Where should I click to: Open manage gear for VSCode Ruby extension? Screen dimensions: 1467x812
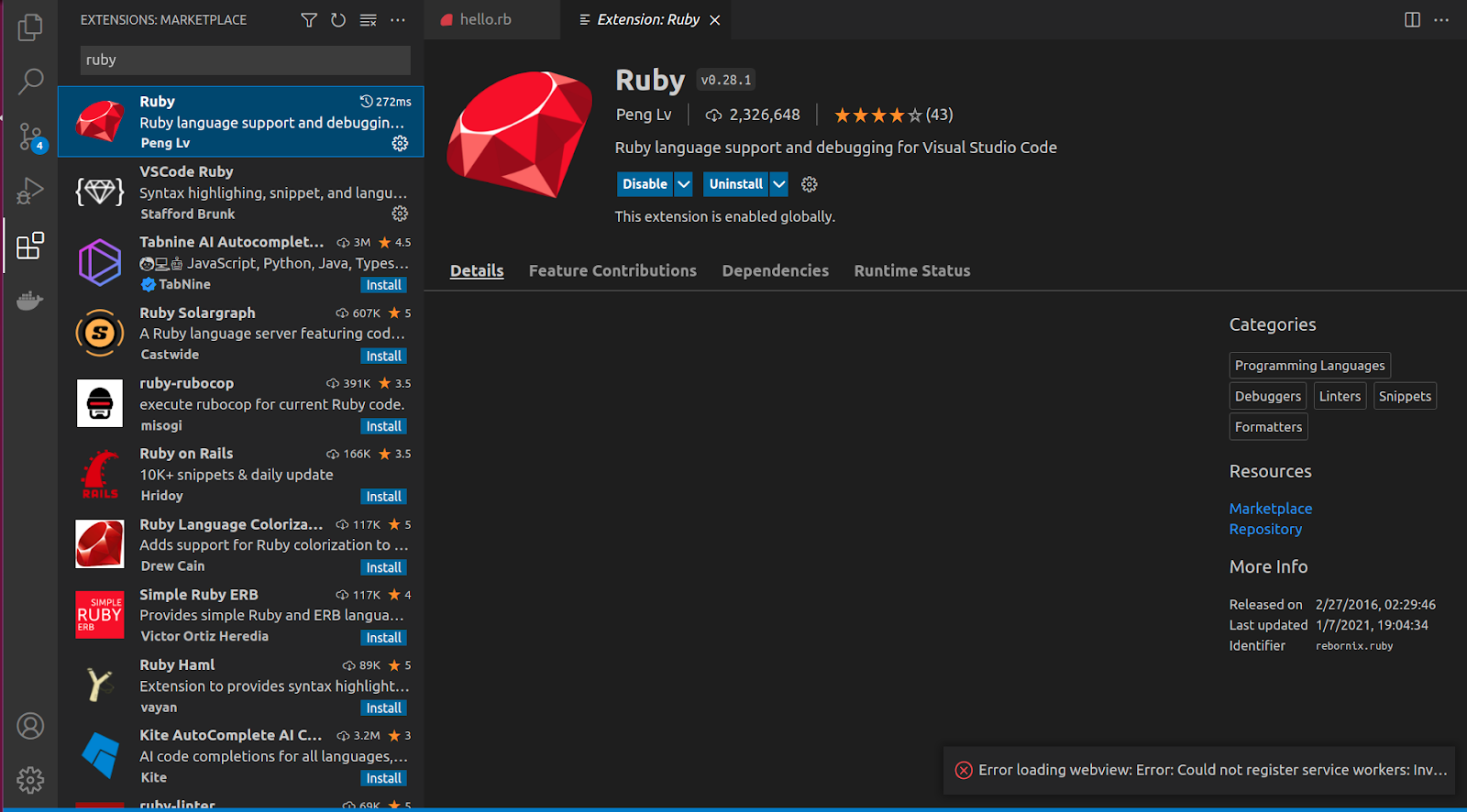pos(400,214)
